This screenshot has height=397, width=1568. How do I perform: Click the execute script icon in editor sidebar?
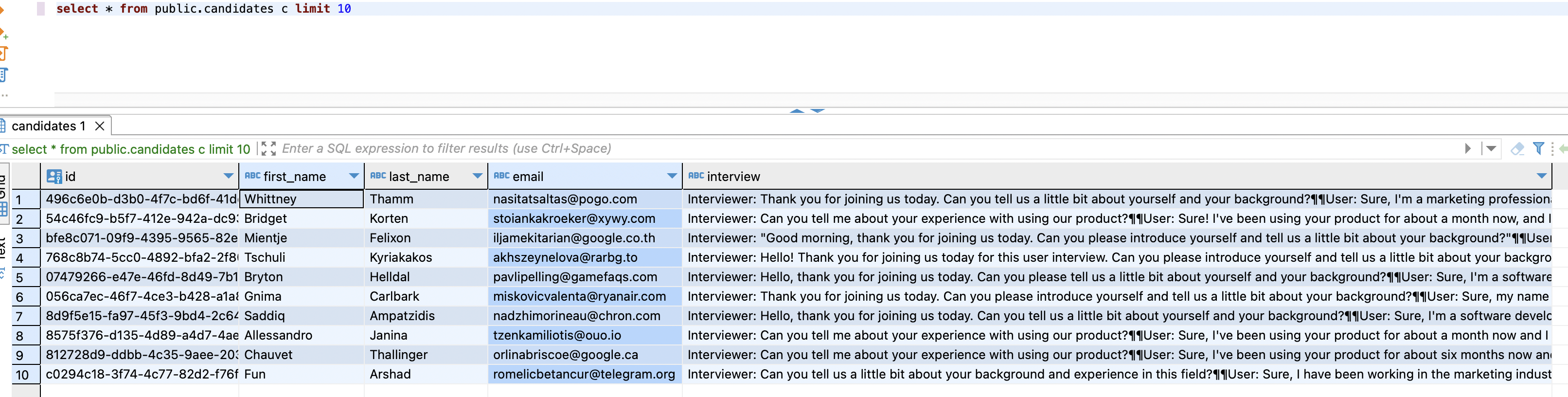tap(3, 54)
